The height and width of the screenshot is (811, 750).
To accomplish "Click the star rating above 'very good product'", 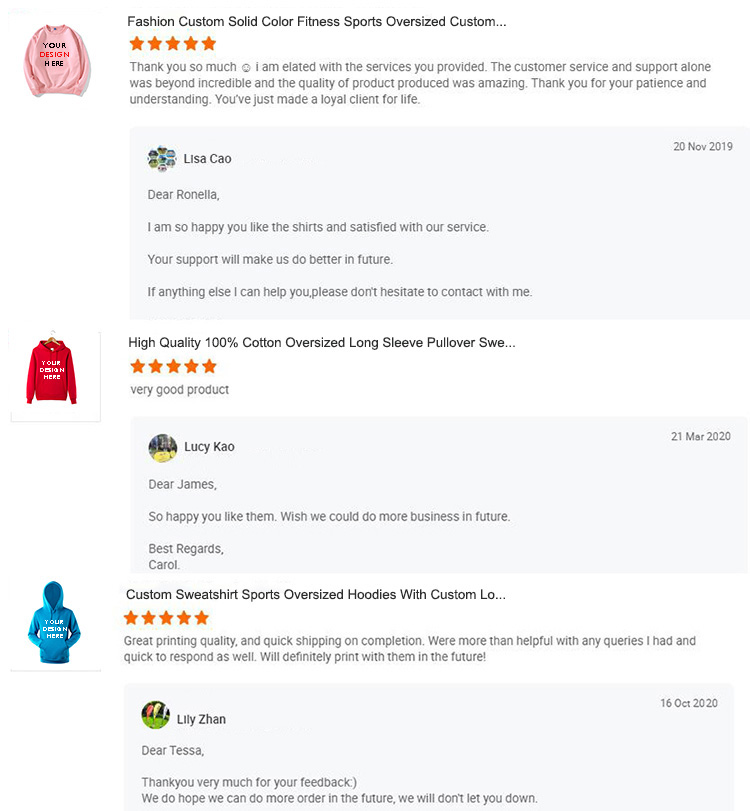I will click(173, 367).
